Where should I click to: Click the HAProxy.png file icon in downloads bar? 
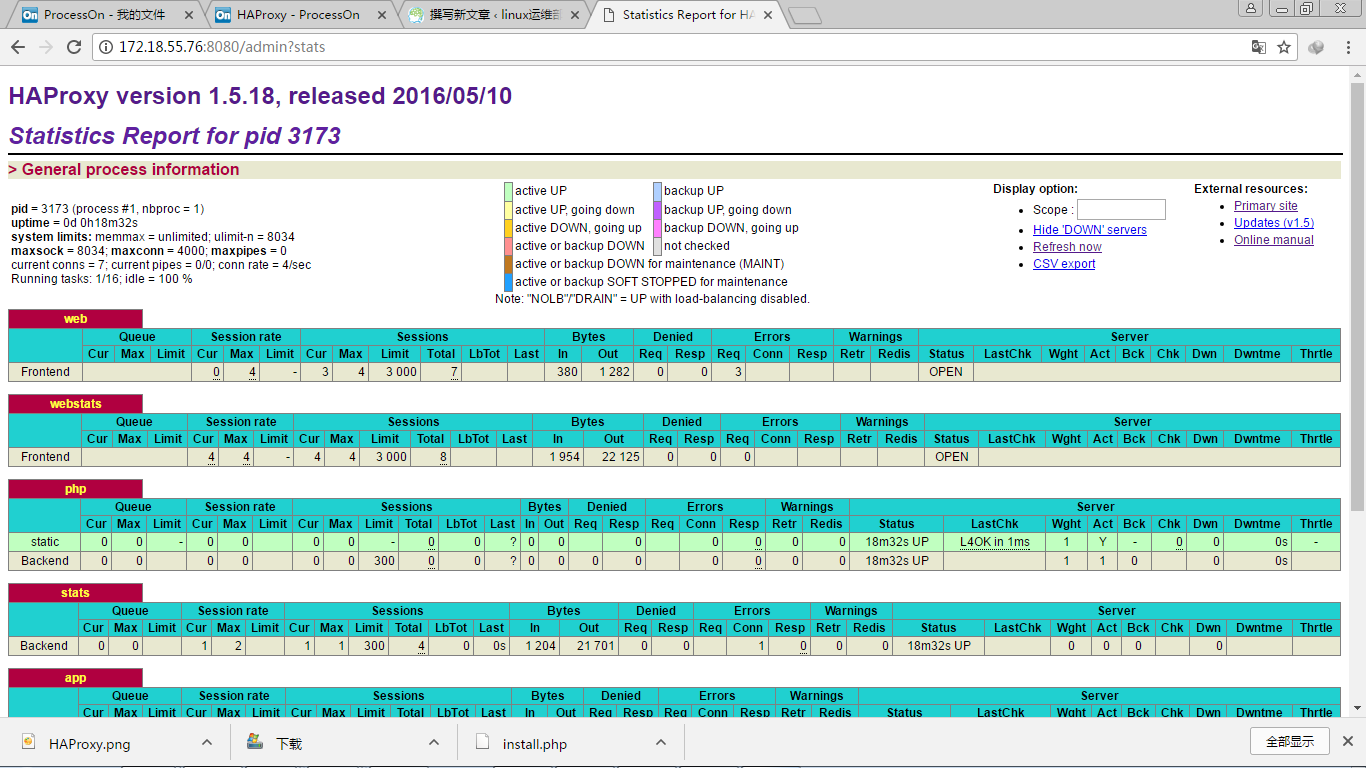pos(29,742)
